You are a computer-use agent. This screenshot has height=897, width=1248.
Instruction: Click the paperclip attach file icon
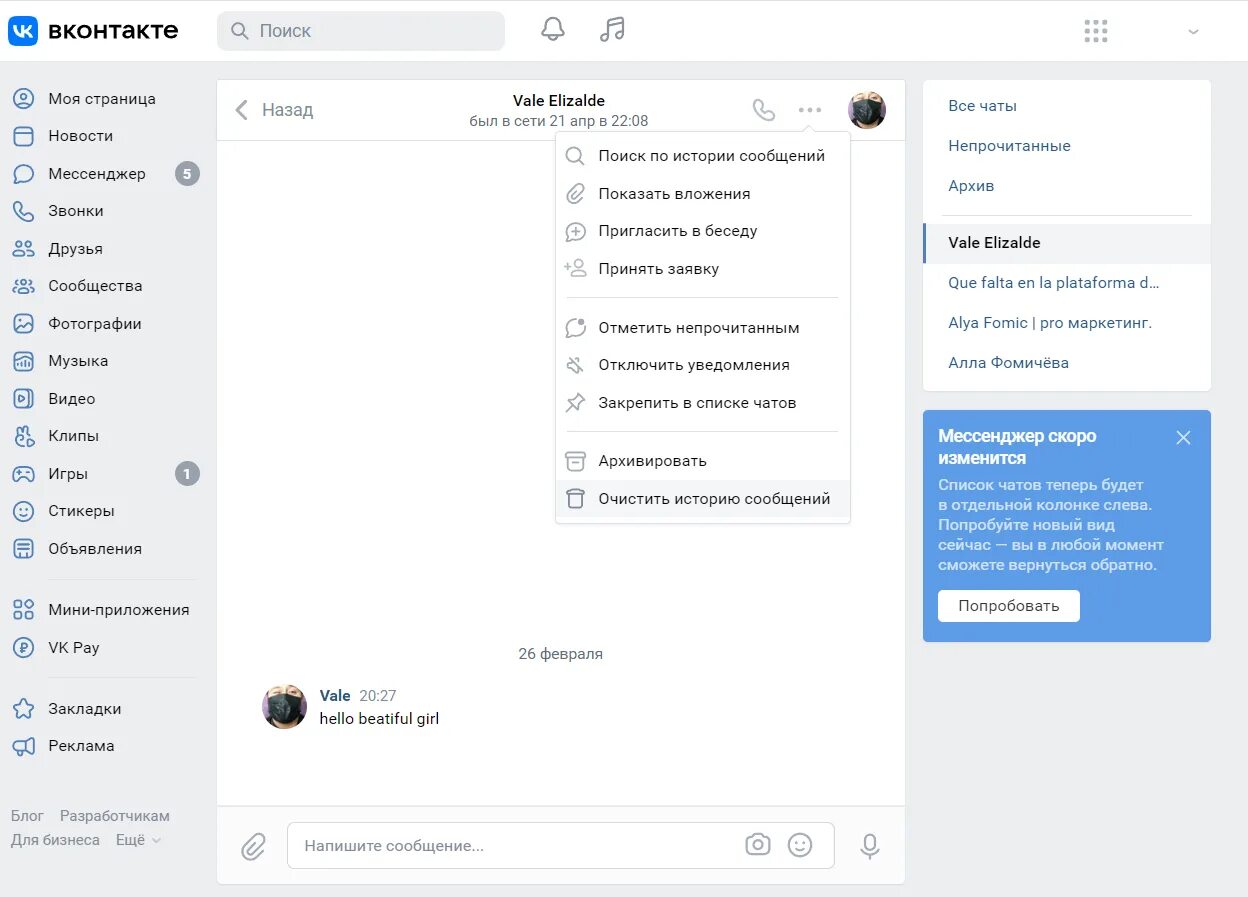[x=254, y=846]
